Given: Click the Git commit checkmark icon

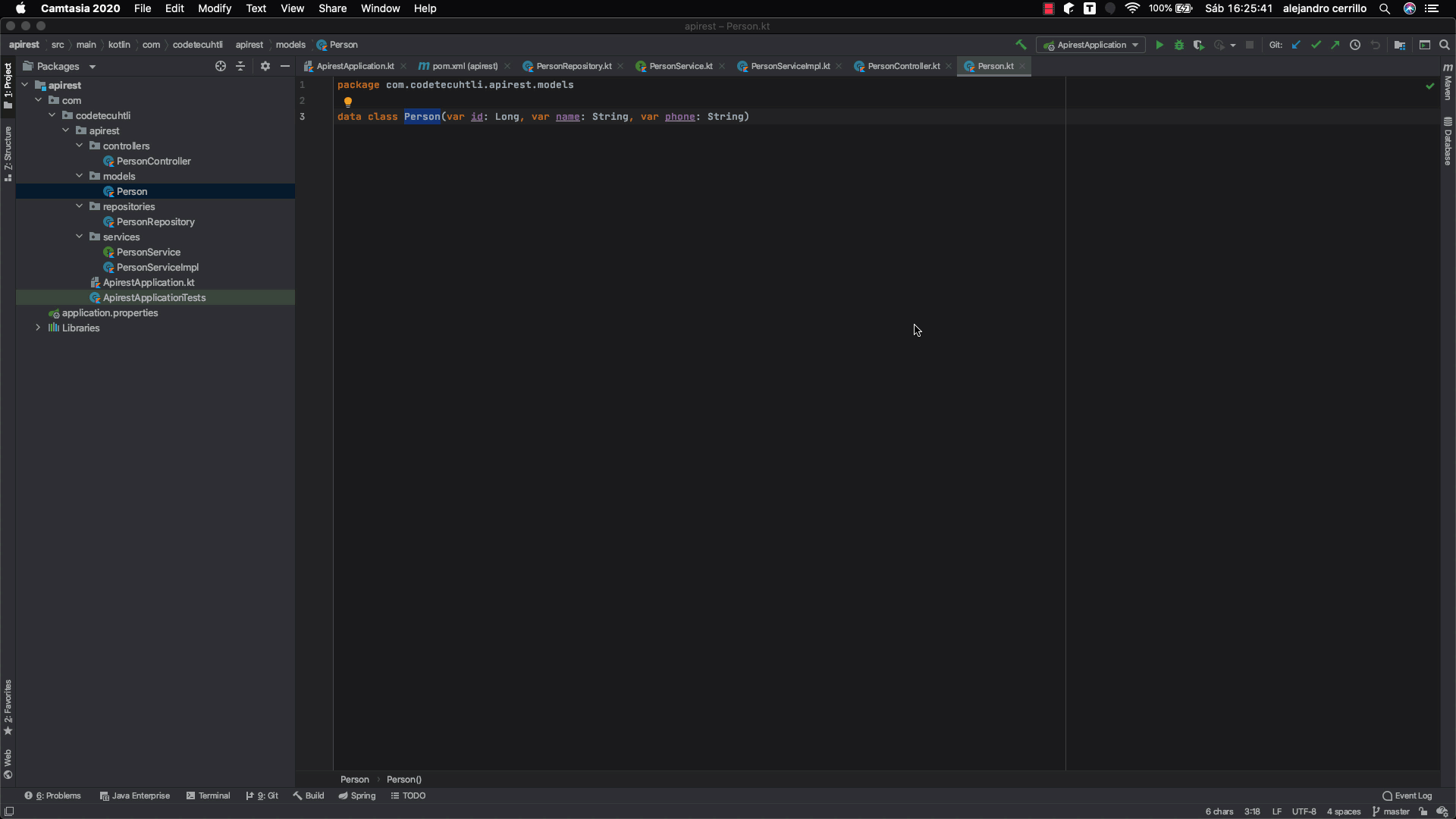Looking at the screenshot, I should [x=1318, y=45].
